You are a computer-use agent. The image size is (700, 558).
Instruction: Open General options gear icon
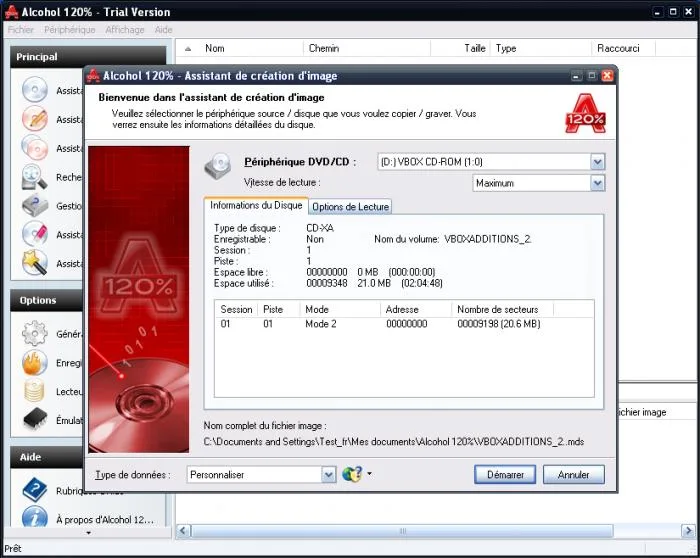pyautogui.click(x=35, y=333)
